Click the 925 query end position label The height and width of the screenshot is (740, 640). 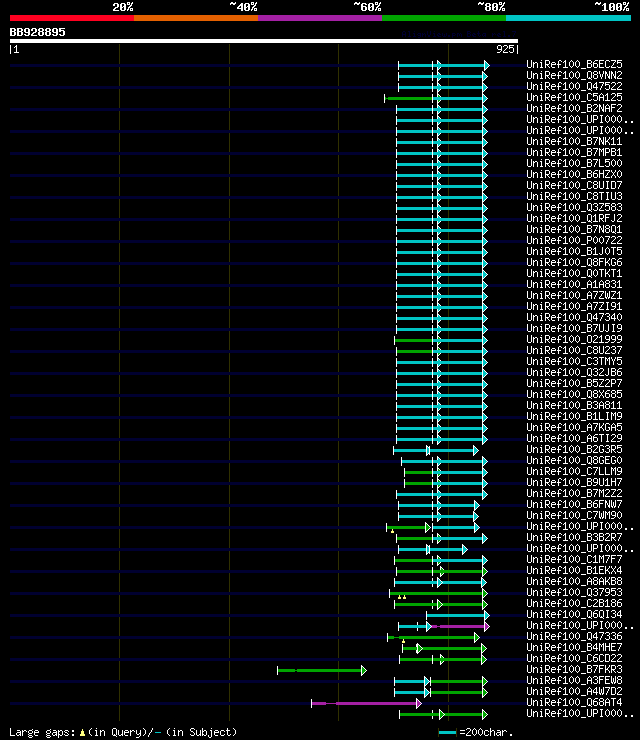[505, 49]
